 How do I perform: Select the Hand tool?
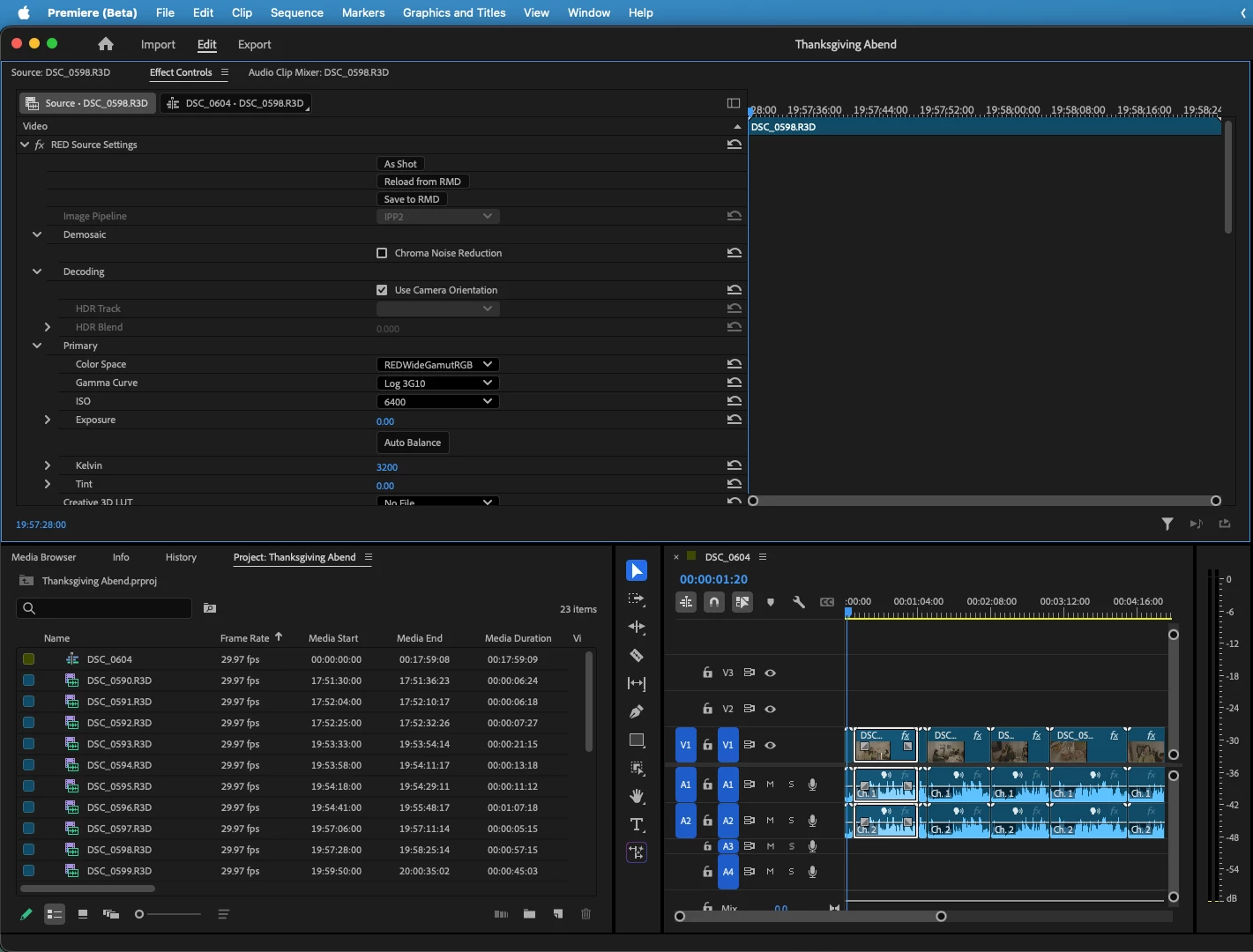637,796
